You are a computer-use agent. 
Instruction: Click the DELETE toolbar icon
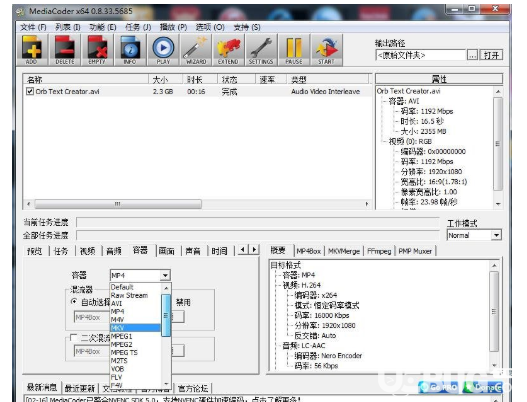pyautogui.click(x=65, y=50)
